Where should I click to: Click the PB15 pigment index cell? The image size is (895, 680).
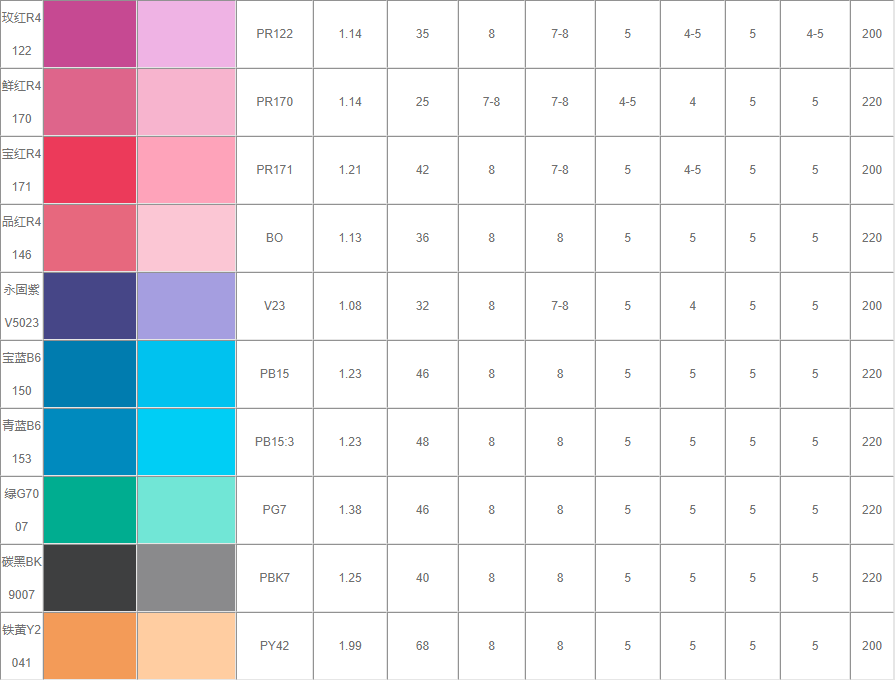coord(274,374)
